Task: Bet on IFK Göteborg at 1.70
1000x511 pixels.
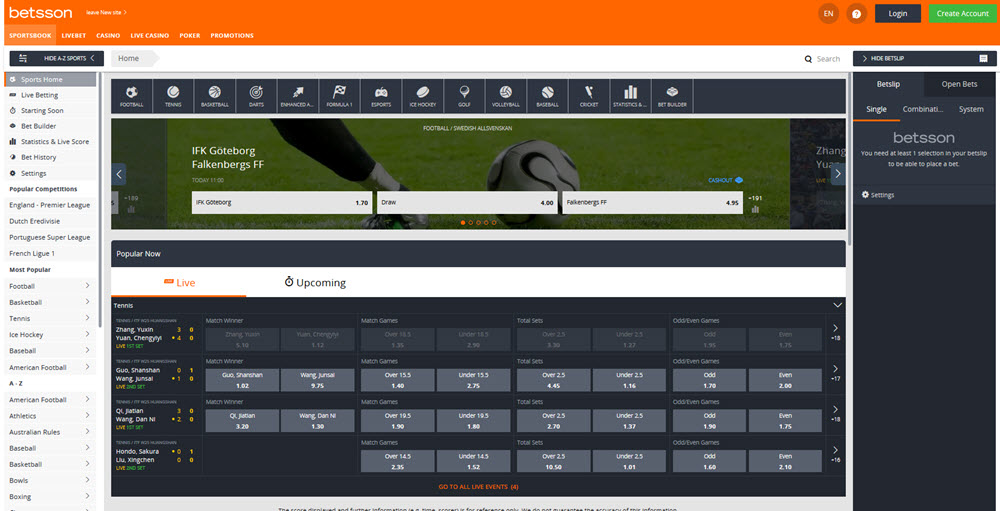Action: point(282,202)
